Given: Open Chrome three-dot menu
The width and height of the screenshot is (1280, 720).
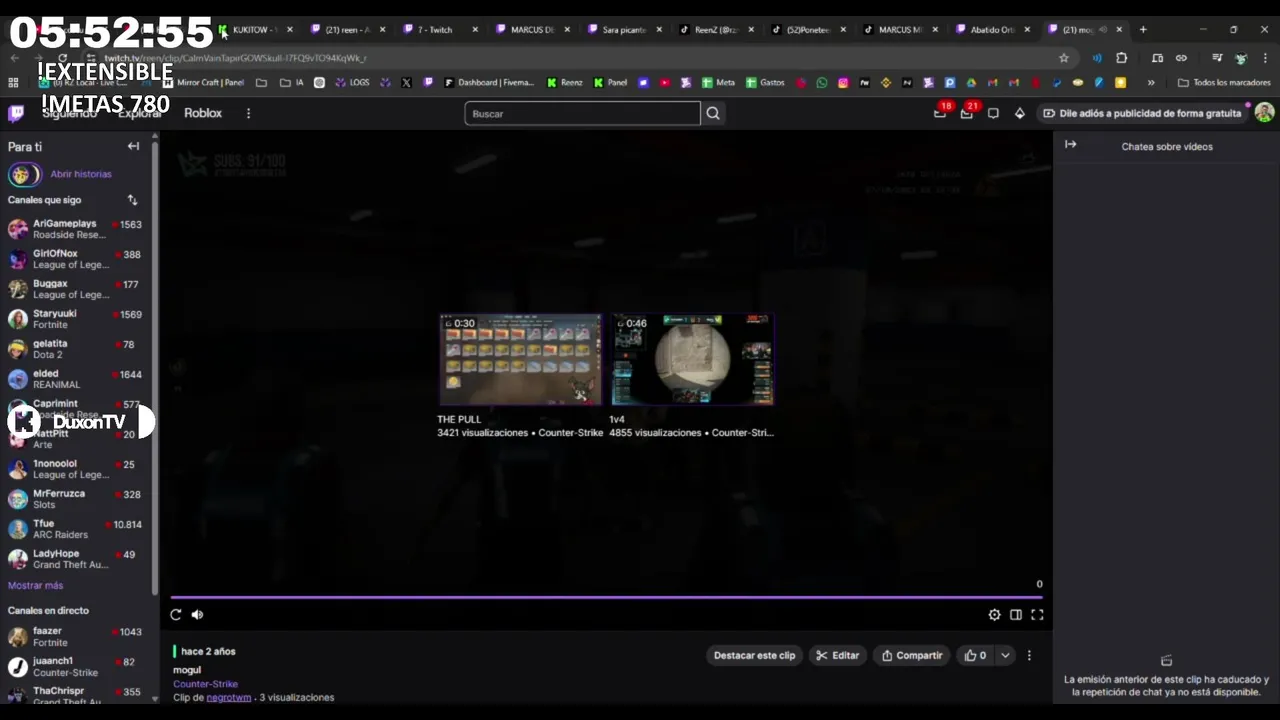Looking at the screenshot, I should click(1266, 58).
